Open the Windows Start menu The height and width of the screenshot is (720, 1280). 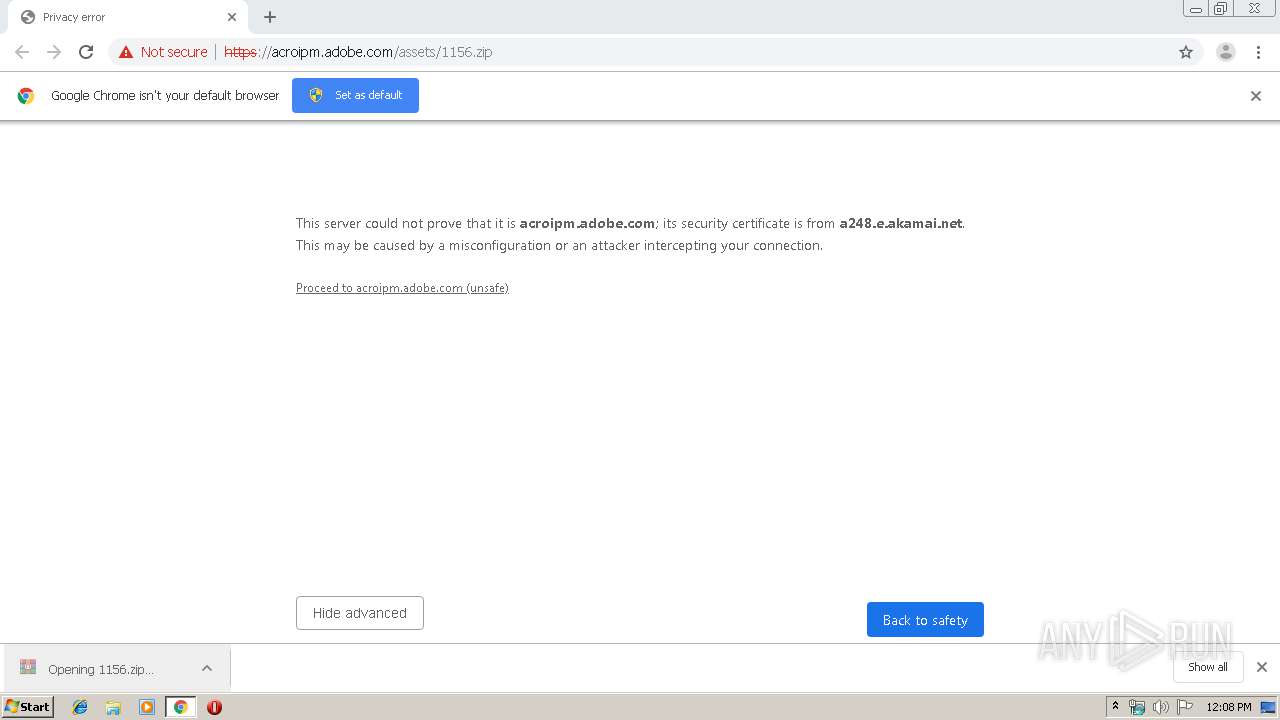click(28, 707)
